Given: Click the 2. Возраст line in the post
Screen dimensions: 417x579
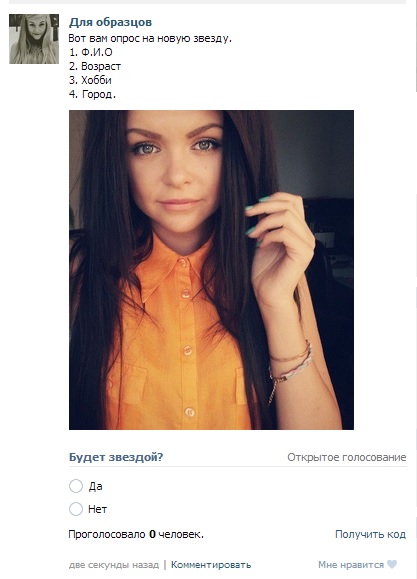Looking at the screenshot, I should click(x=95, y=66).
